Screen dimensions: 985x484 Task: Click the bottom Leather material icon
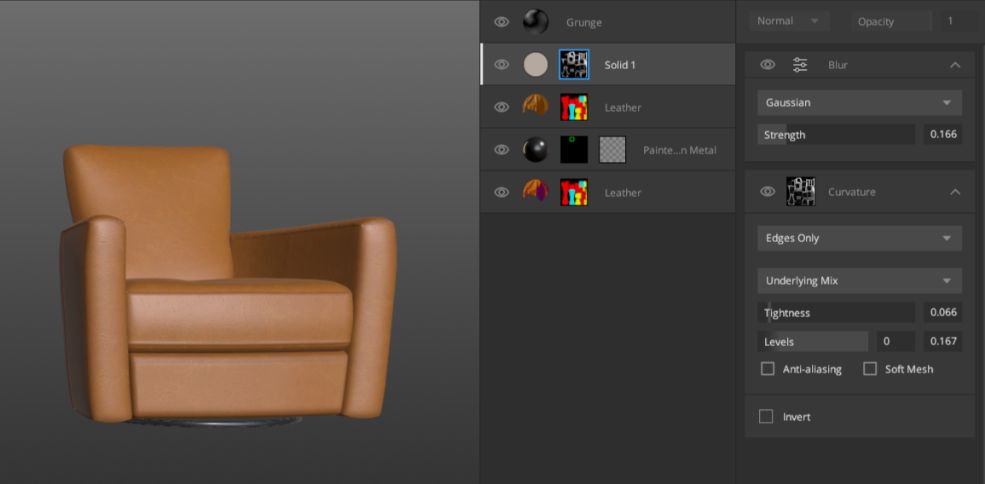pos(535,190)
